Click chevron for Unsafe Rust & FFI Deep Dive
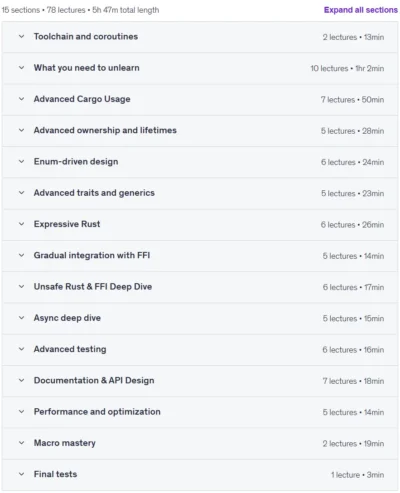The image size is (400, 493). coord(22,287)
